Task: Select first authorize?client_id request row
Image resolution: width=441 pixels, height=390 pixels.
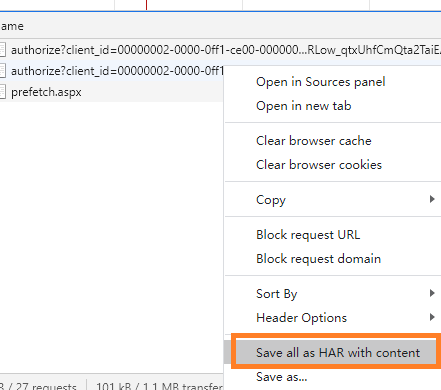Action: click(220, 50)
